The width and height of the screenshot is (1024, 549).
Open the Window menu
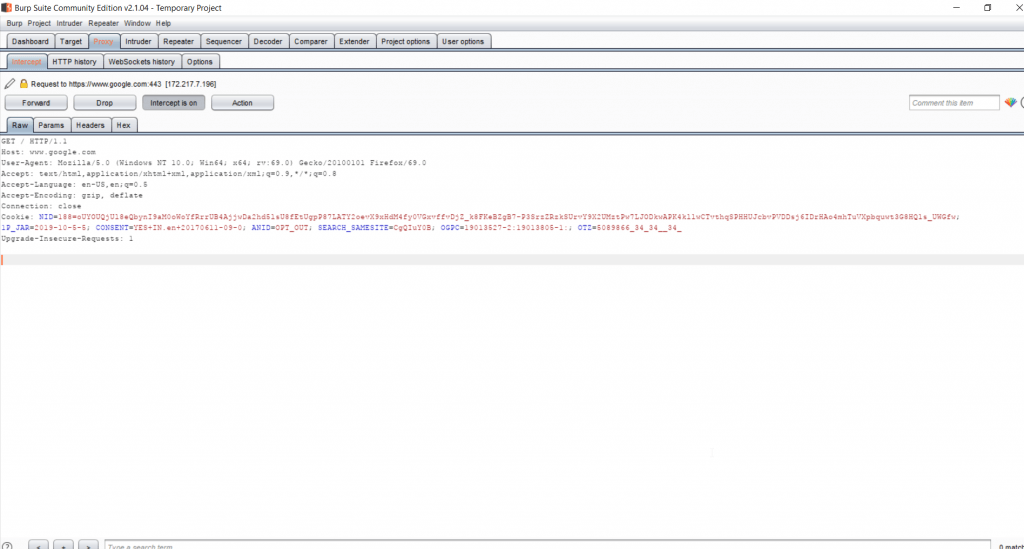pyautogui.click(x=137, y=24)
